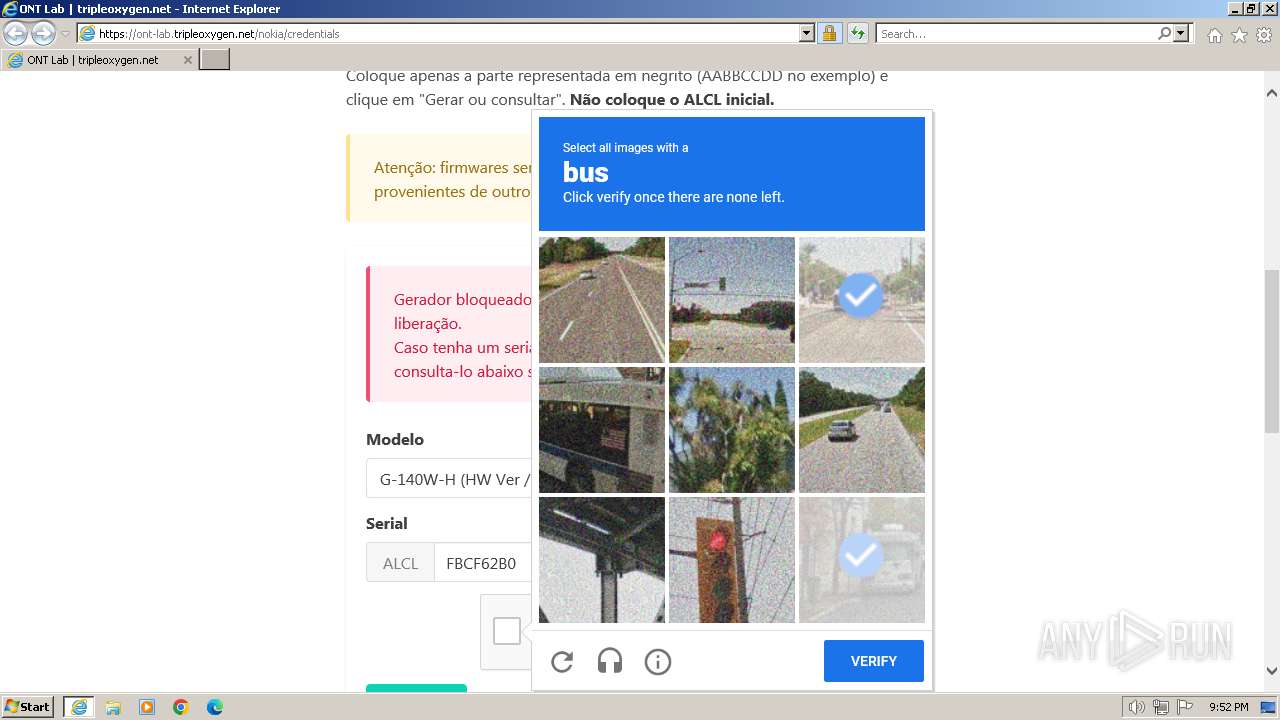Switch to the audio captcha challenge

tap(610, 661)
